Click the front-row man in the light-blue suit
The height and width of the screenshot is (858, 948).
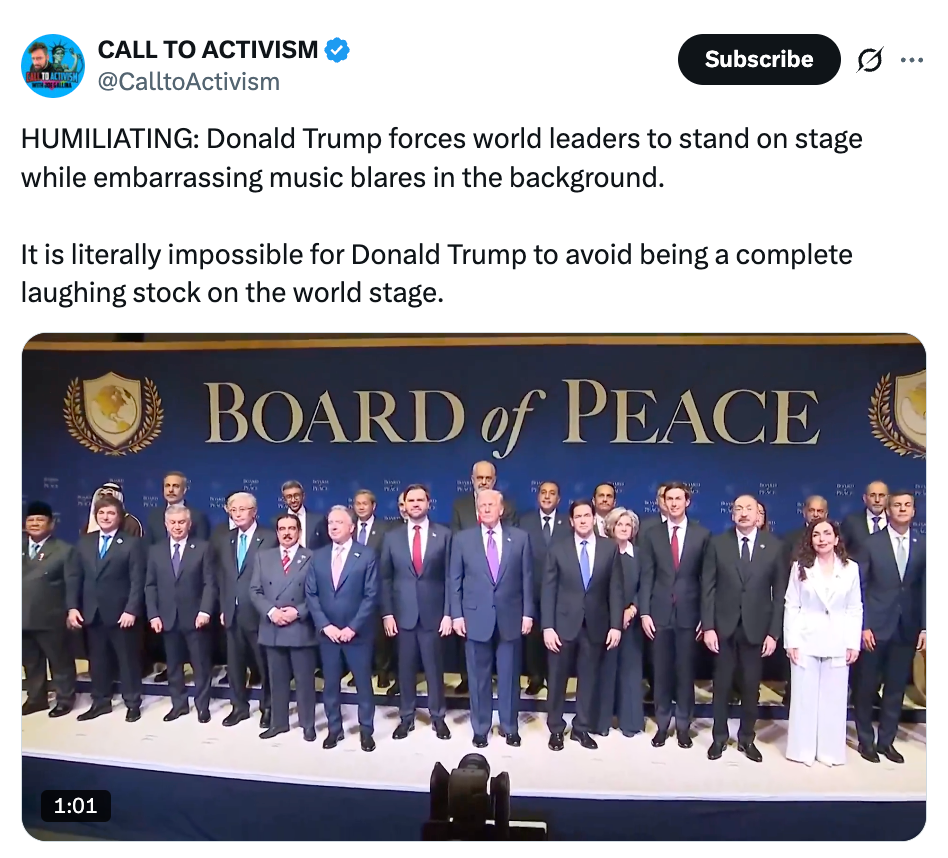pos(340,620)
